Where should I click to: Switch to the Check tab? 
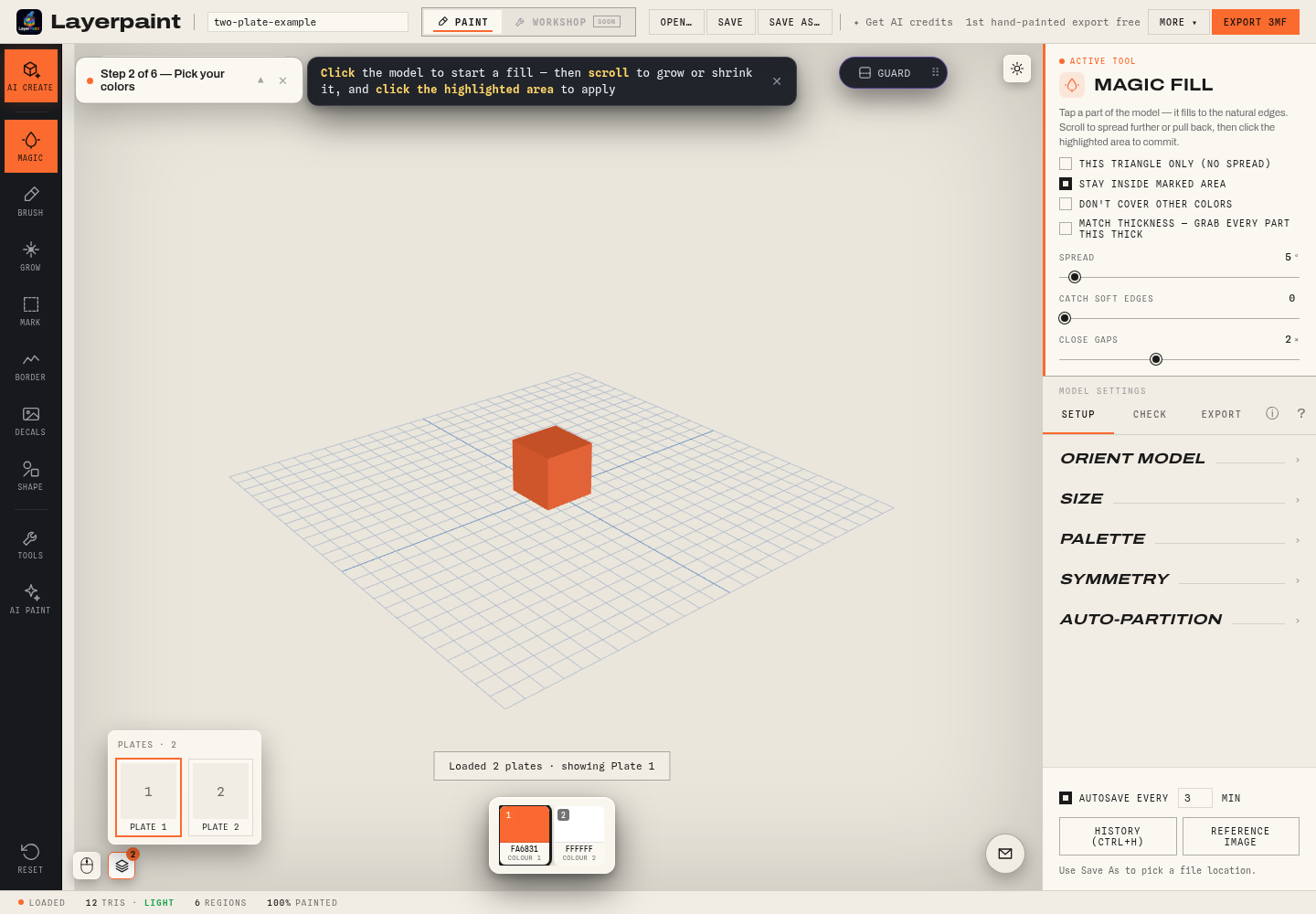point(1150,415)
